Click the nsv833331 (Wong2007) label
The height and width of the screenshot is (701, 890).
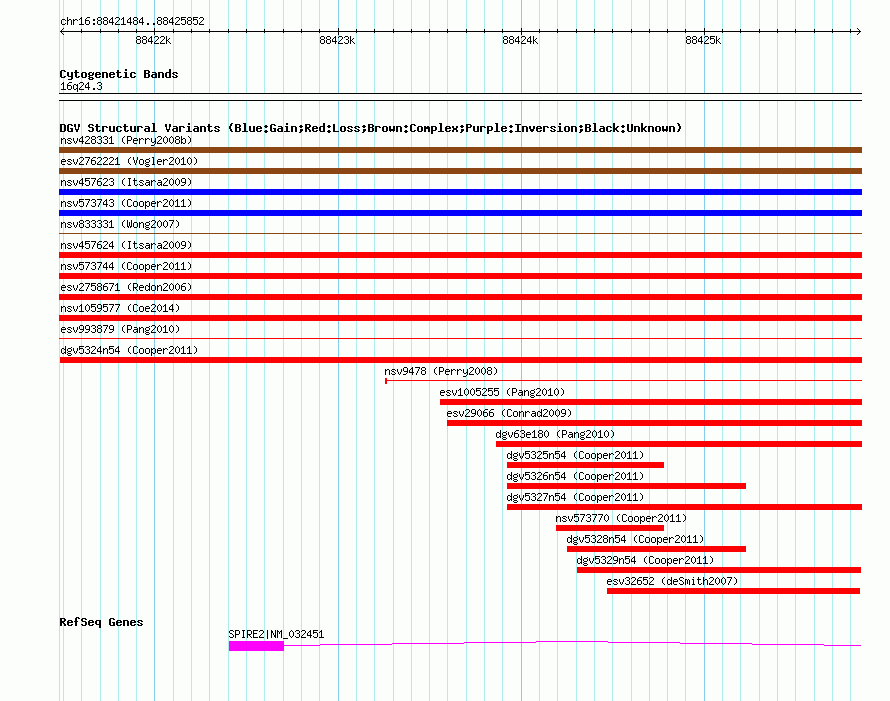(x=120, y=224)
